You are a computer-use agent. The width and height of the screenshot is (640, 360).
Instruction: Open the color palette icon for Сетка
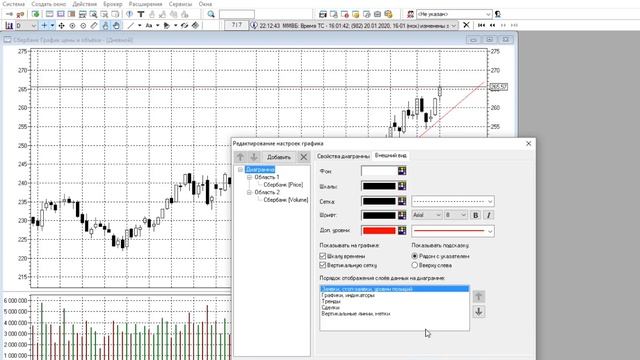pos(402,201)
